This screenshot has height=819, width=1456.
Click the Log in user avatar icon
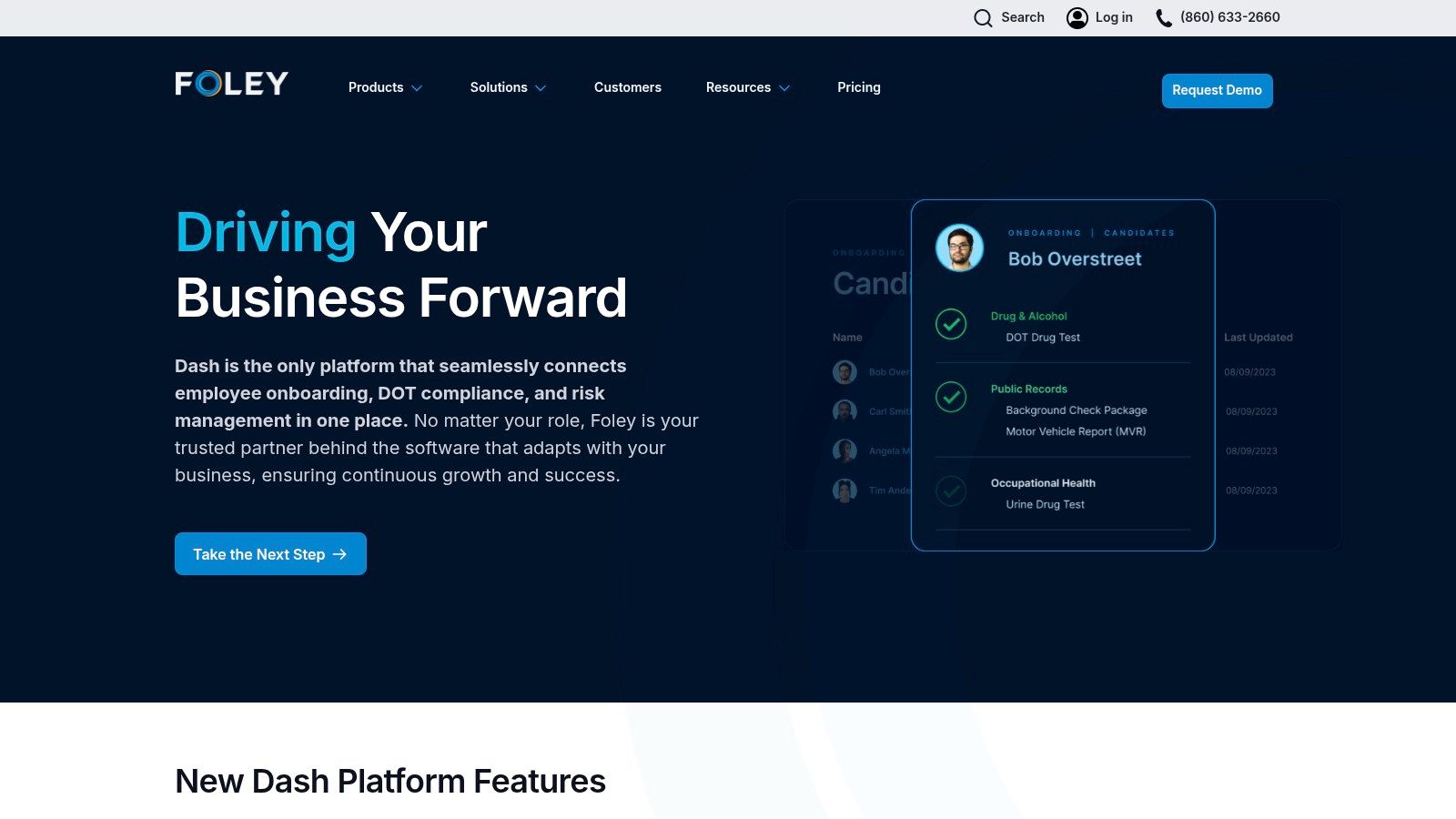point(1077,18)
